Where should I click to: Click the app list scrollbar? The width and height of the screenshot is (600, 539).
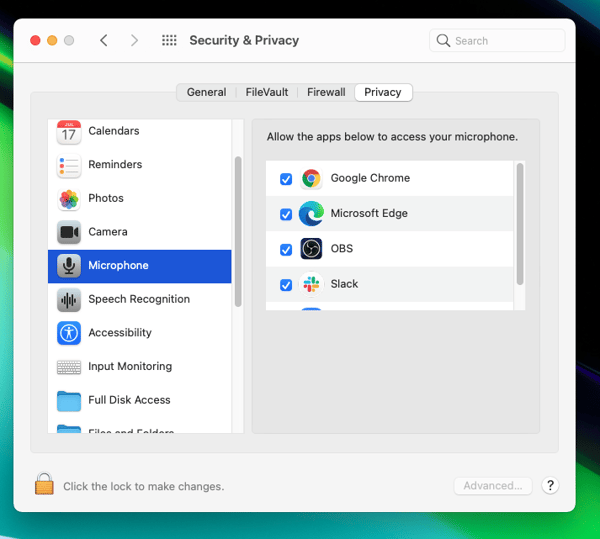[520, 224]
